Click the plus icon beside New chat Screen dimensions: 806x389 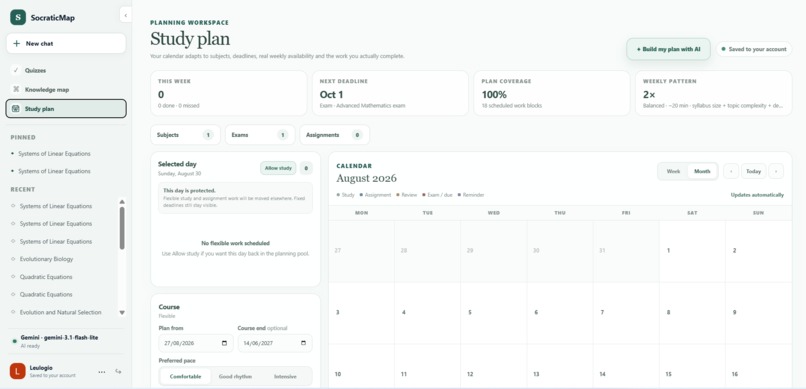(x=16, y=44)
